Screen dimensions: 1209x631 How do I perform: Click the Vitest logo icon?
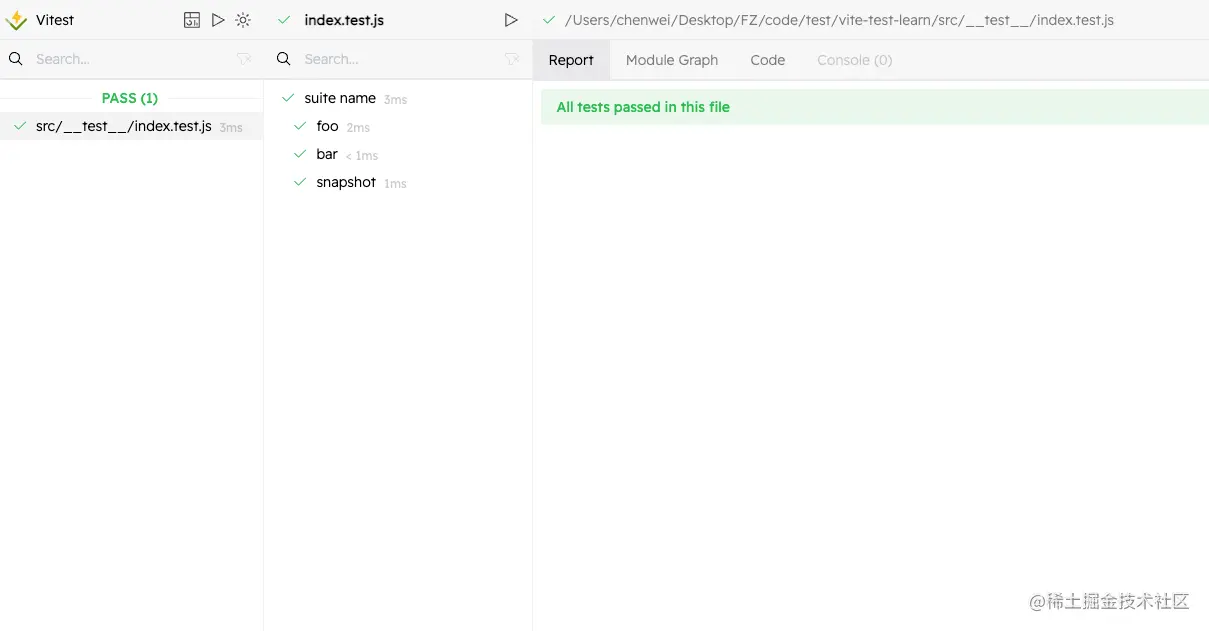pyautogui.click(x=16, y=20)
